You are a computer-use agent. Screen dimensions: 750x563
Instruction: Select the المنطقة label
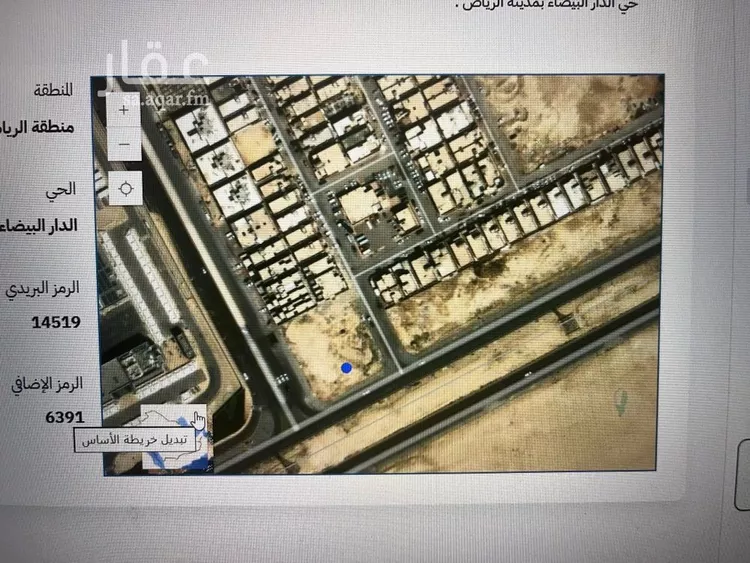53,89
